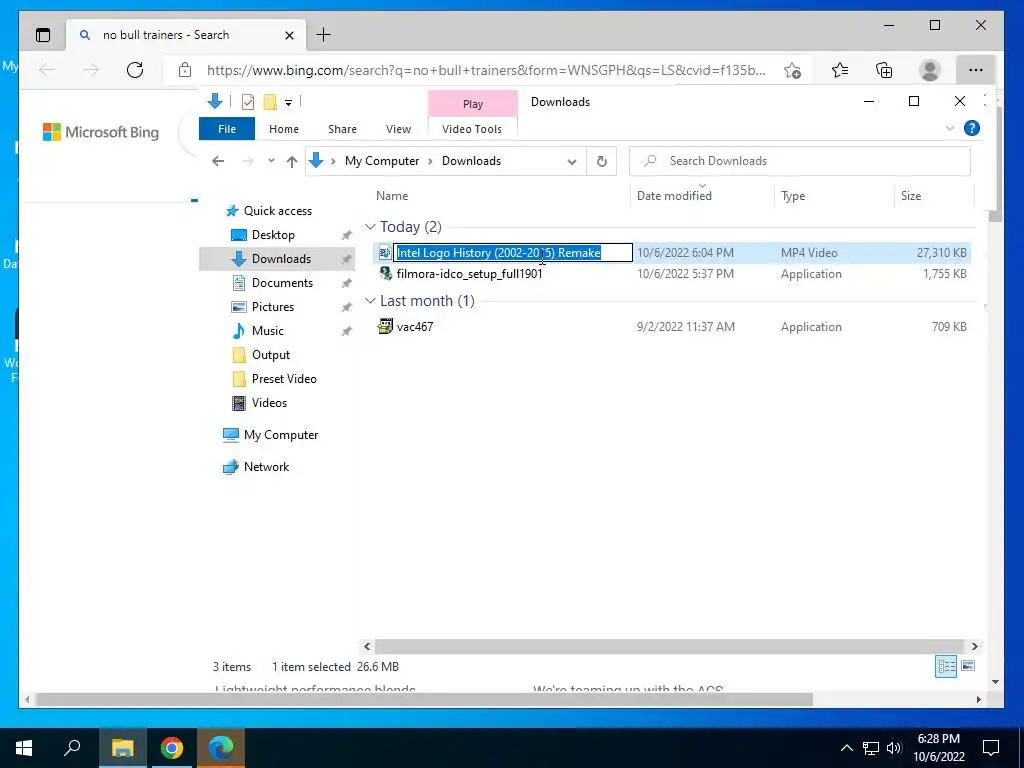Sort by Date modified column
Image resolution: width=1024 pixels, height=768 pixels.
pyautogui.click(x=674, y=196)
